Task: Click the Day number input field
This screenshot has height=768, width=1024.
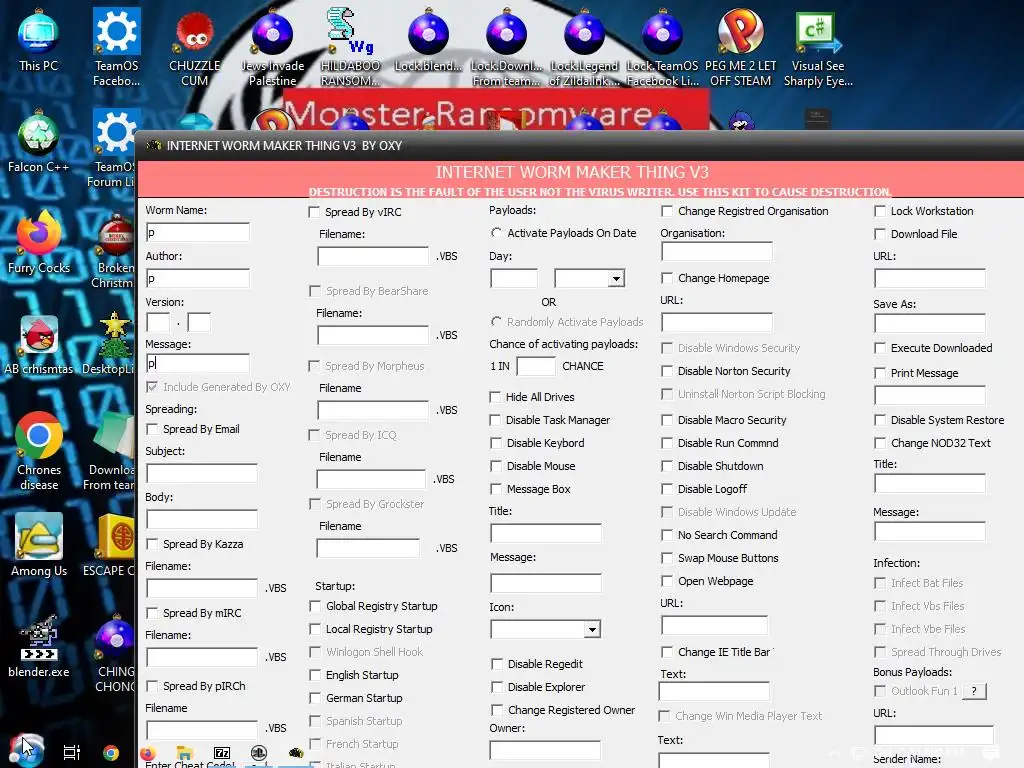Action: point(514,279)
